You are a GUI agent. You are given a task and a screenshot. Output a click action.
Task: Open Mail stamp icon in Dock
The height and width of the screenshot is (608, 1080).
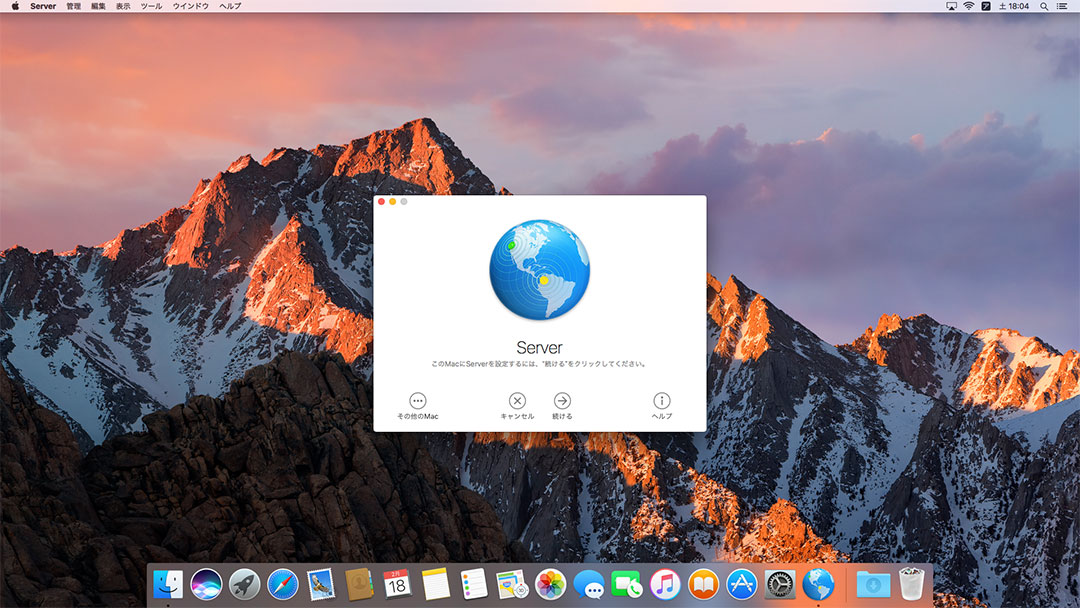321,585
